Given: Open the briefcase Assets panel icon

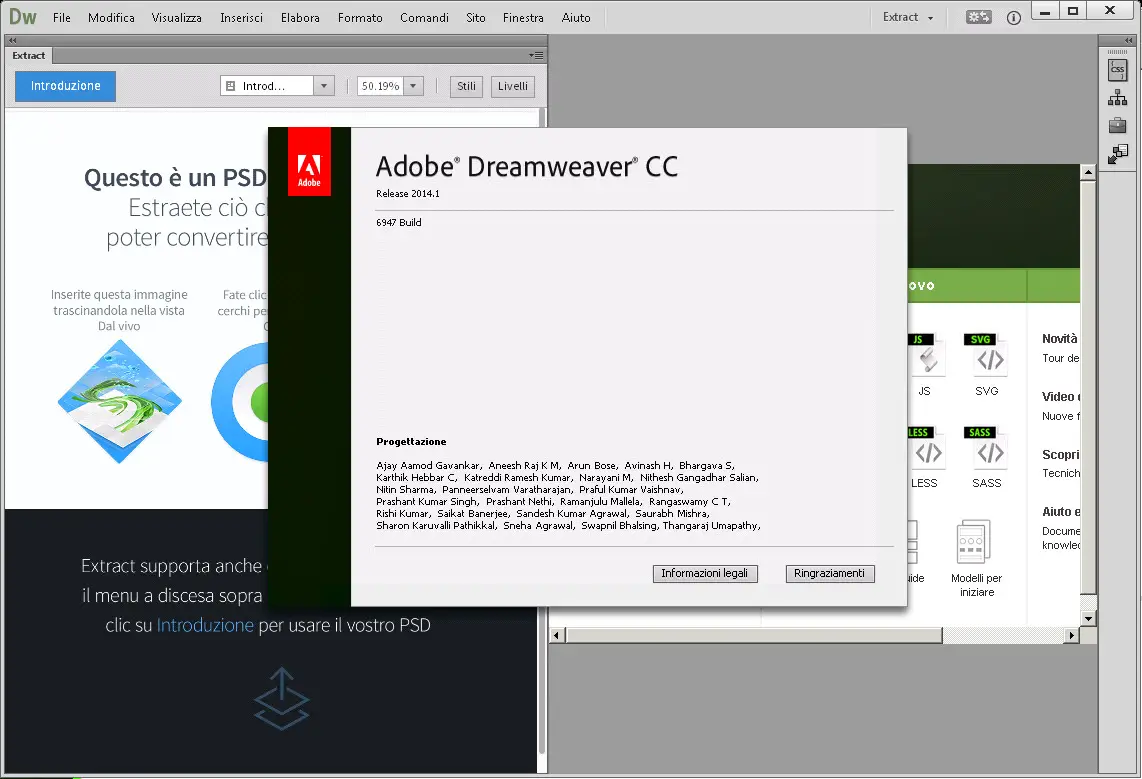Looking at the screenshot, I should [x=1117, y=125].
